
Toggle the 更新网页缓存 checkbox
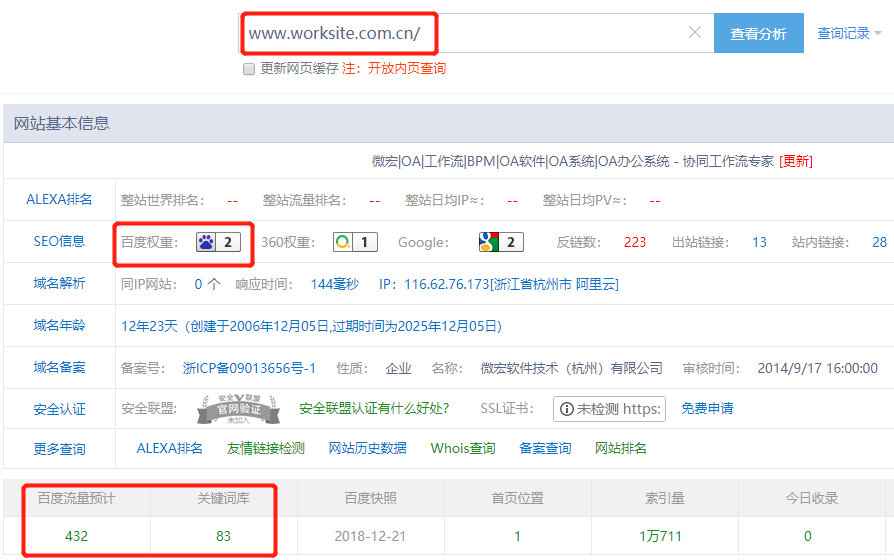tap(249, 69)
